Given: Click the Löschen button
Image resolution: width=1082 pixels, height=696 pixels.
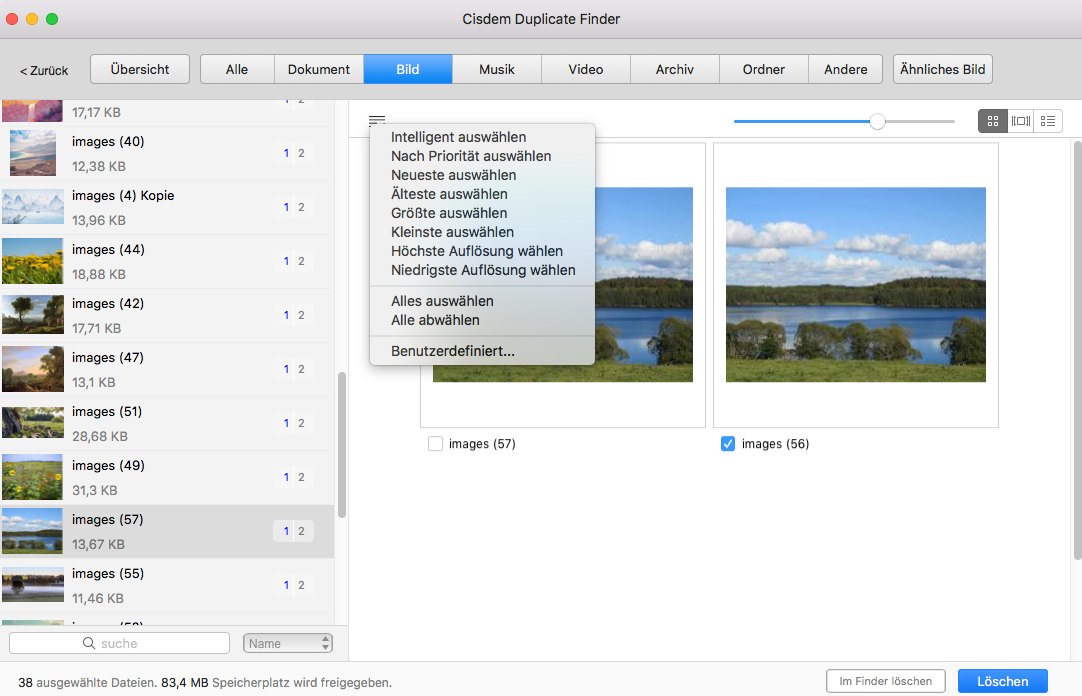Looking at the screenshot, I should 1002,680.
